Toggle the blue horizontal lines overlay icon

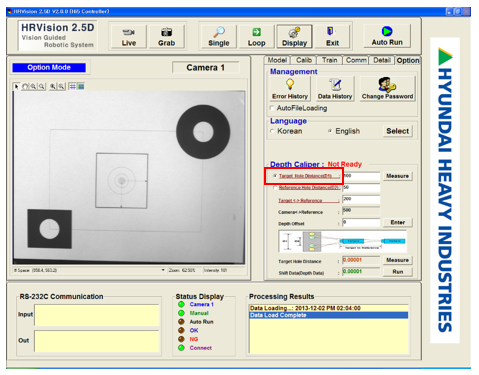72,87
